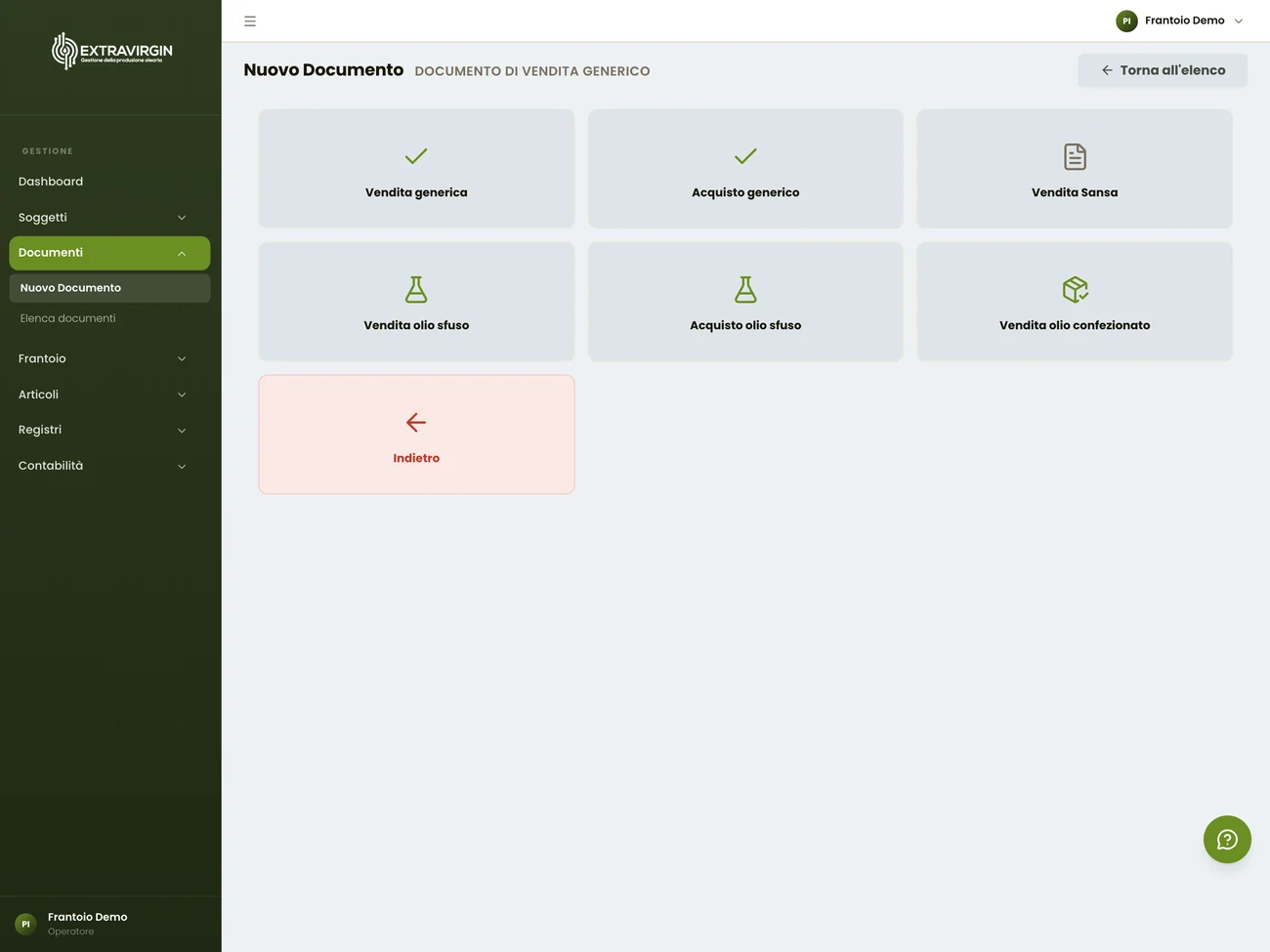
Task: Click the Vendita olio sfuso flask icon
Action: coord(416,289)
